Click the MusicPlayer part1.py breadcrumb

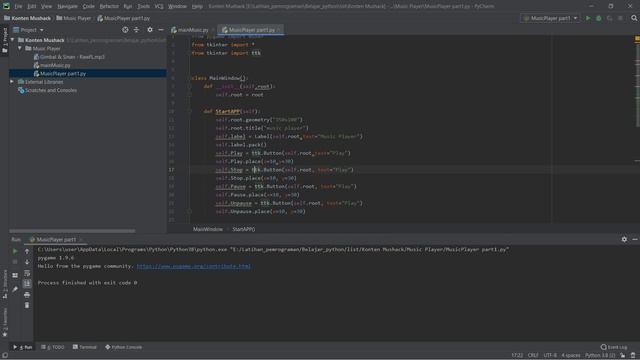click(x=123, y=18)
